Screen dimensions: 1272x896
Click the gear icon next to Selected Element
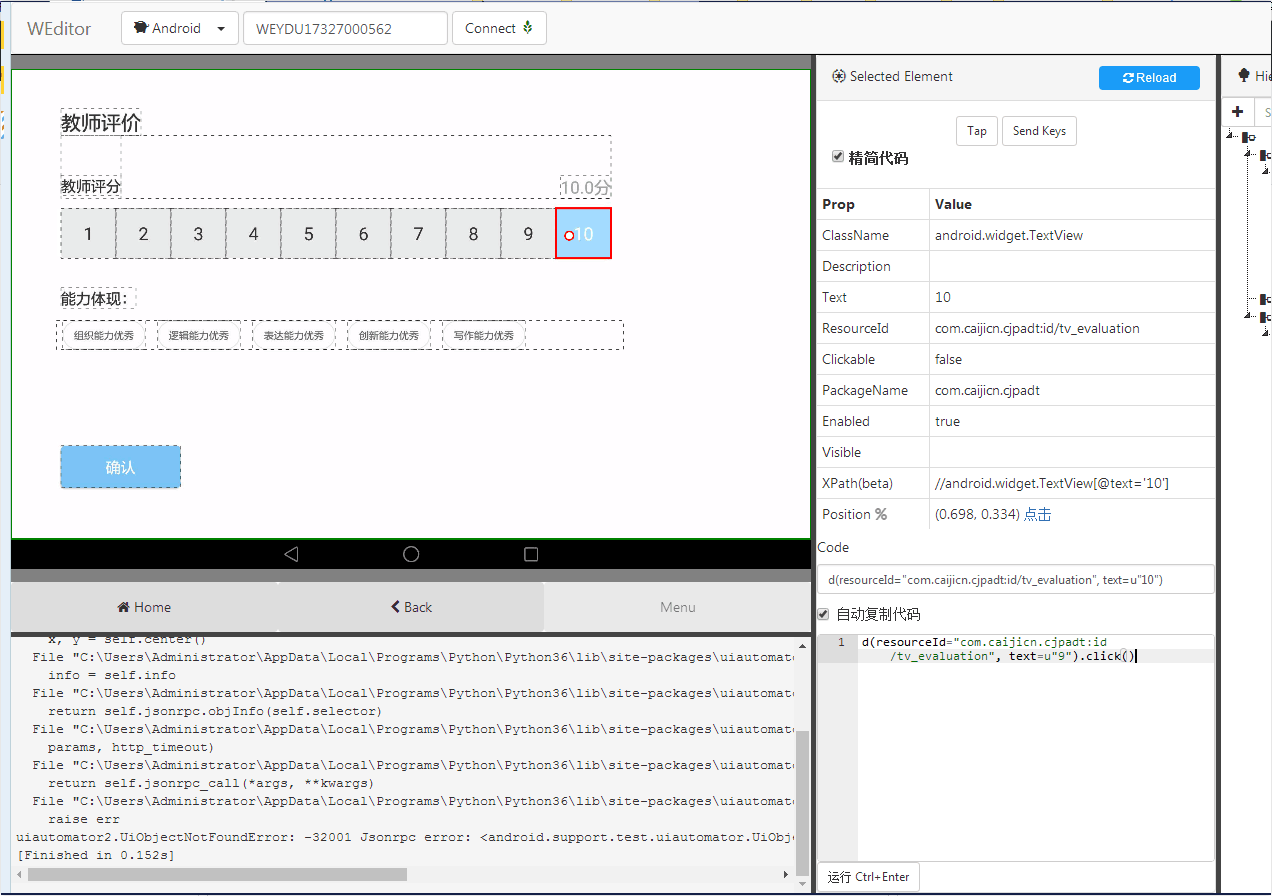click(x=837, y=76)
